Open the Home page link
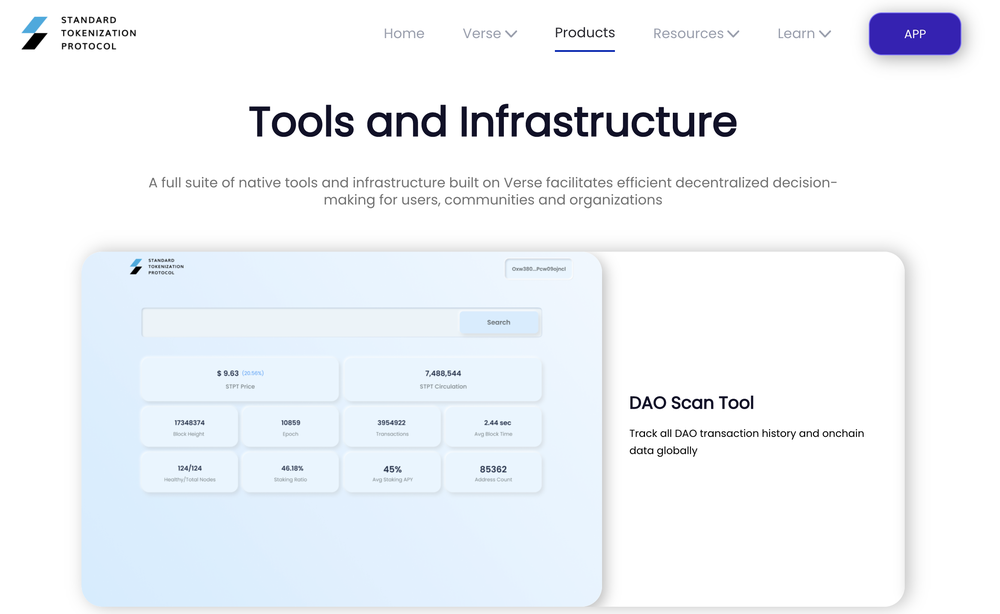The width and height of the screenshot is (1000, 614). pyautogui.click(x=404, y=33)
